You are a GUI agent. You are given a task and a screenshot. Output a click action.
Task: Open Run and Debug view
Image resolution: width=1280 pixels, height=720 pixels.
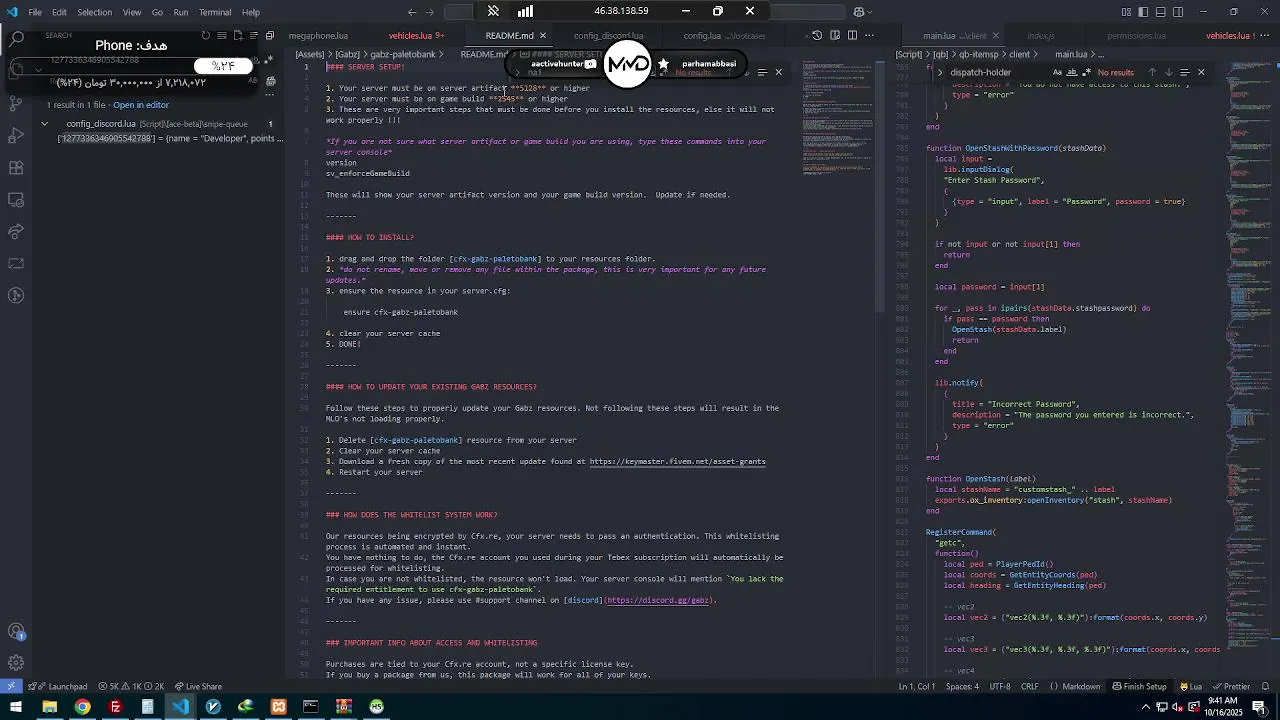[16, 135]
